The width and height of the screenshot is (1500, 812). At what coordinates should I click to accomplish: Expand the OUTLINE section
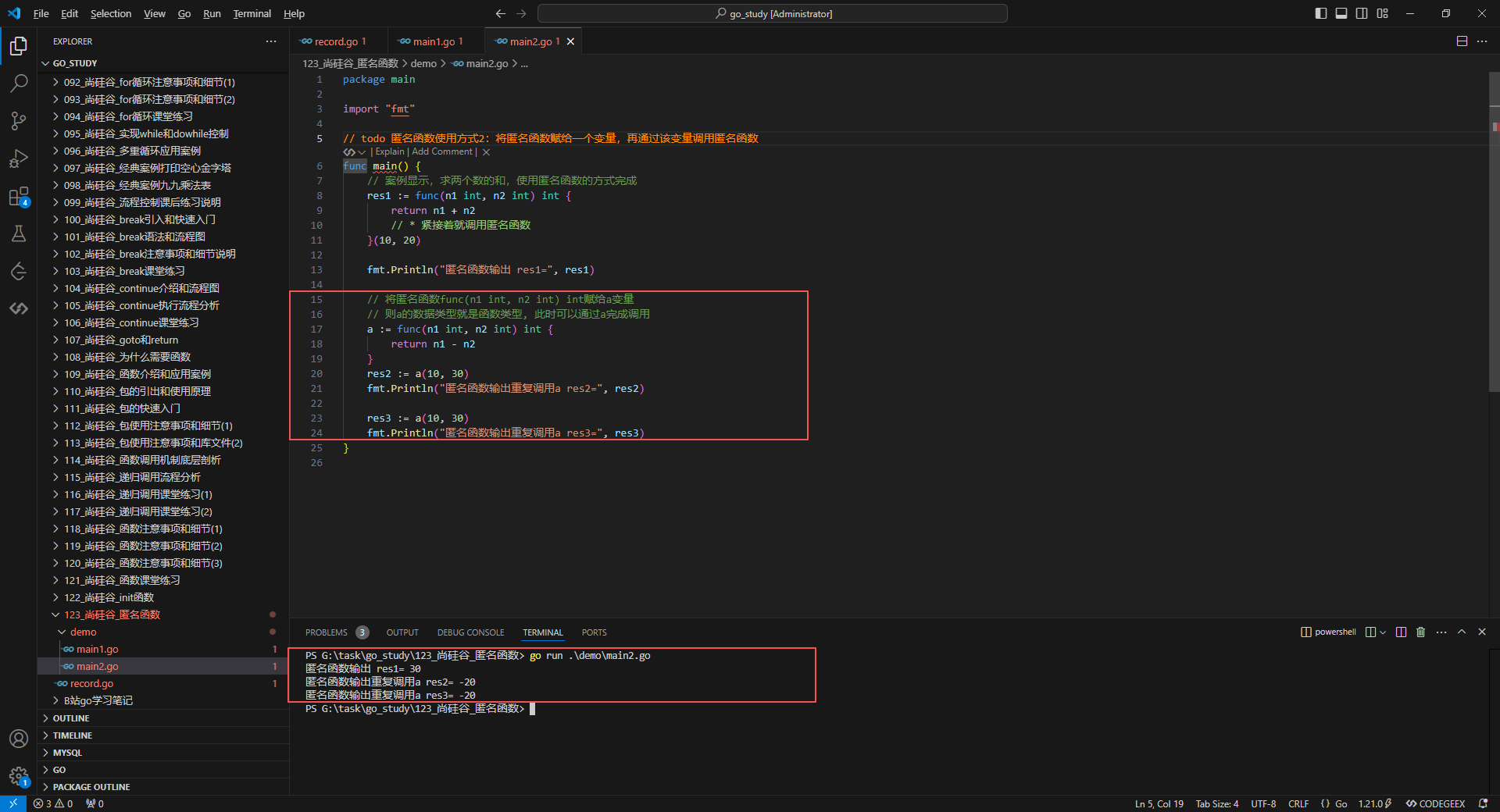(163, 718)
